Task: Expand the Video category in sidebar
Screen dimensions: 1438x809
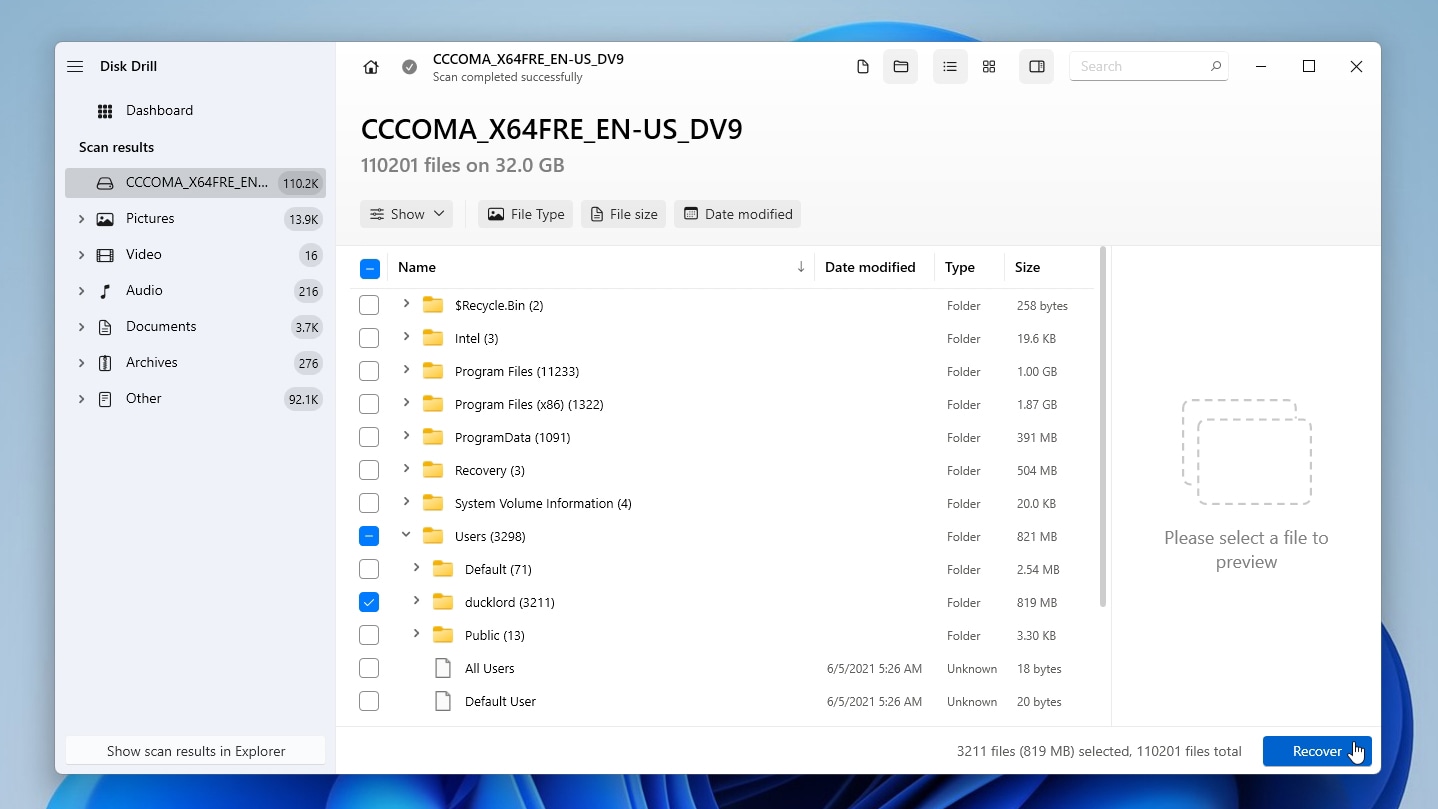Action: [x=81, y=255]
